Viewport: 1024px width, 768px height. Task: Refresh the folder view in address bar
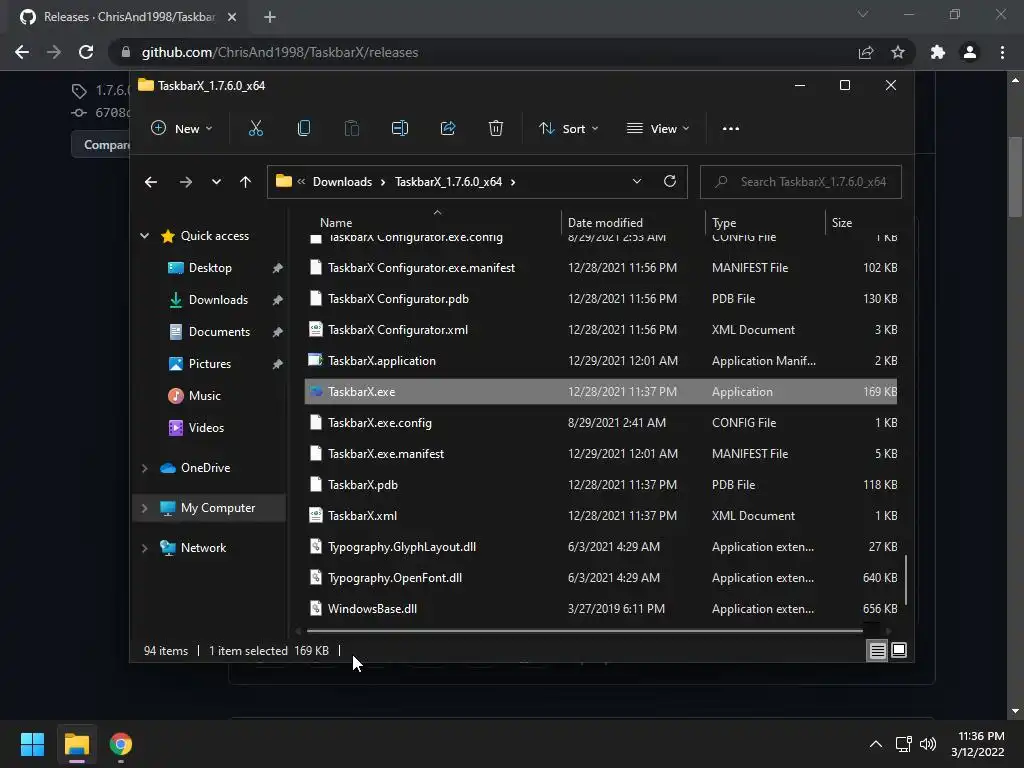click(669, 182)
